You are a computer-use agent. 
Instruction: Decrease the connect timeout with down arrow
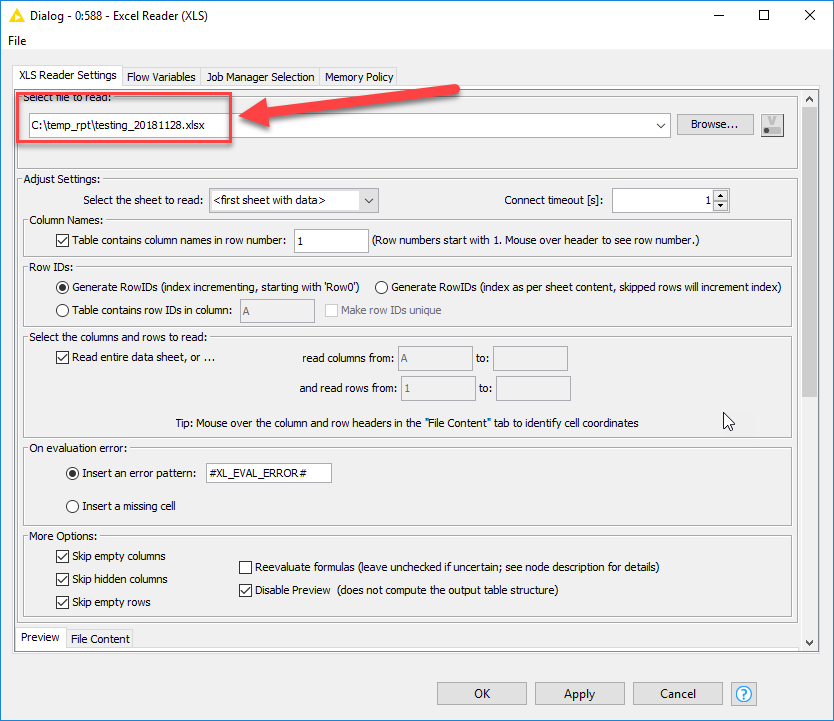[x=721, y=206]
